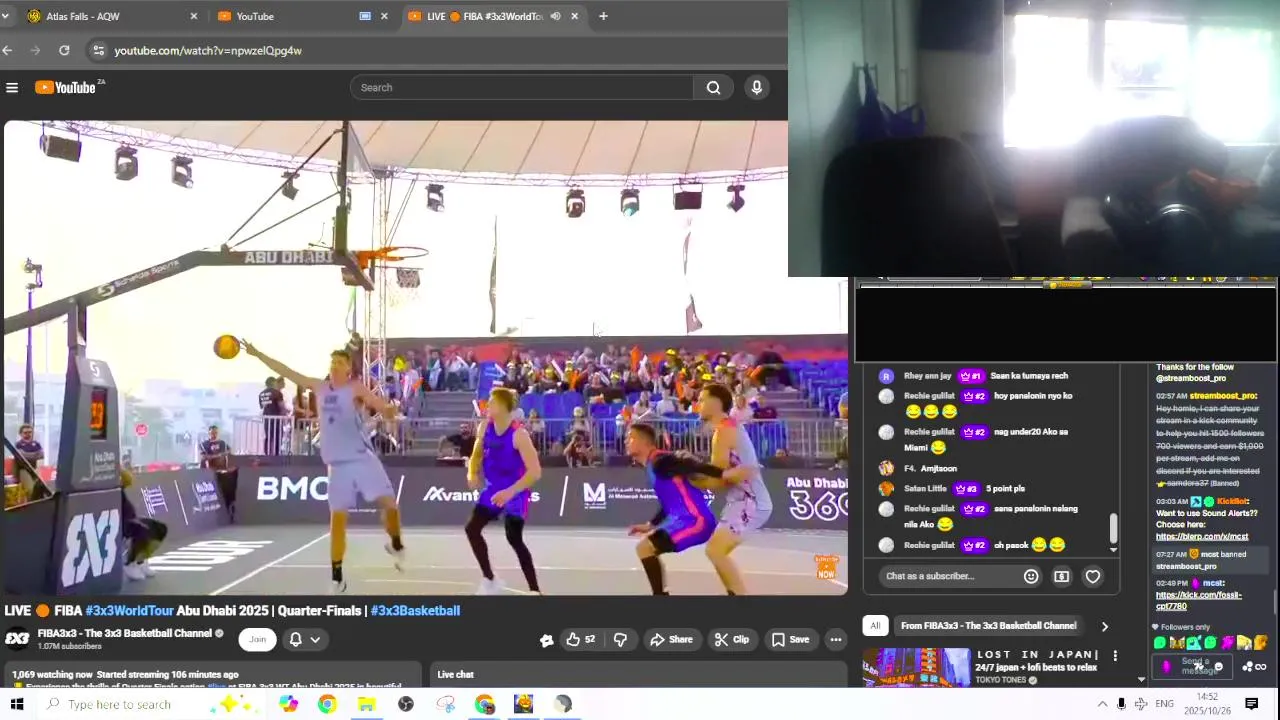The width and height of the screenshot is (1280, 720).
Task: Click the live chat scrollbar thumb
Action: point(1113,527)
